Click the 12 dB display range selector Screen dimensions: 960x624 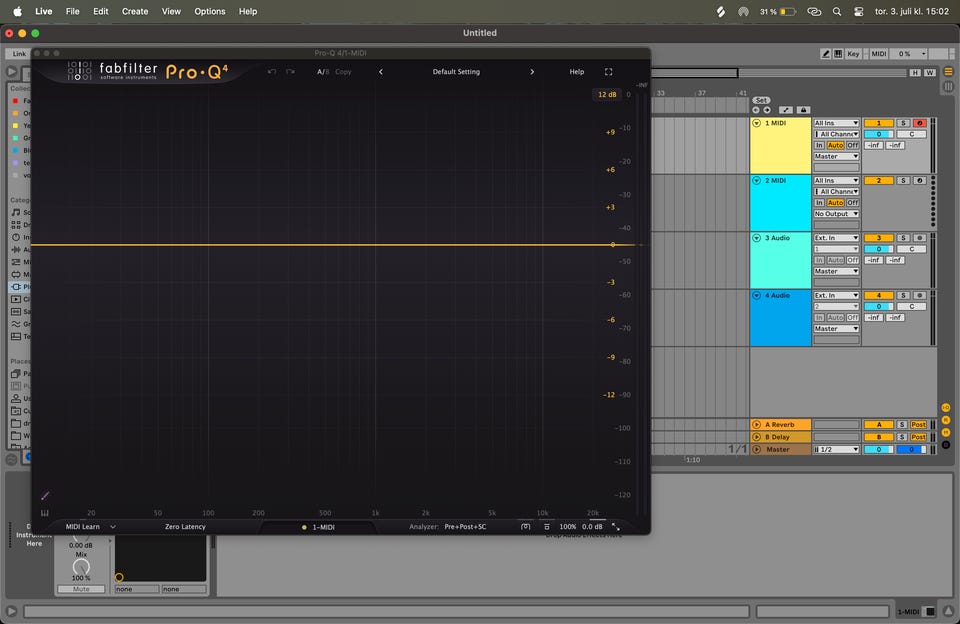(607, 94)
